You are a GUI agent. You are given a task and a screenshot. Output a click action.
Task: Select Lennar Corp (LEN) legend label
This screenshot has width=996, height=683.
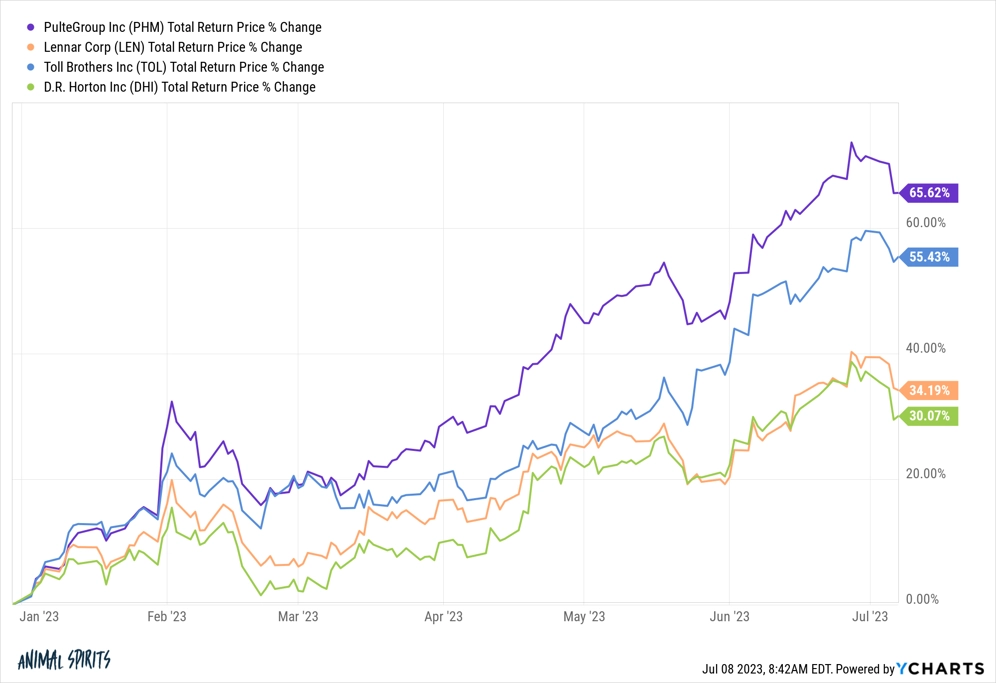[173, 47]
